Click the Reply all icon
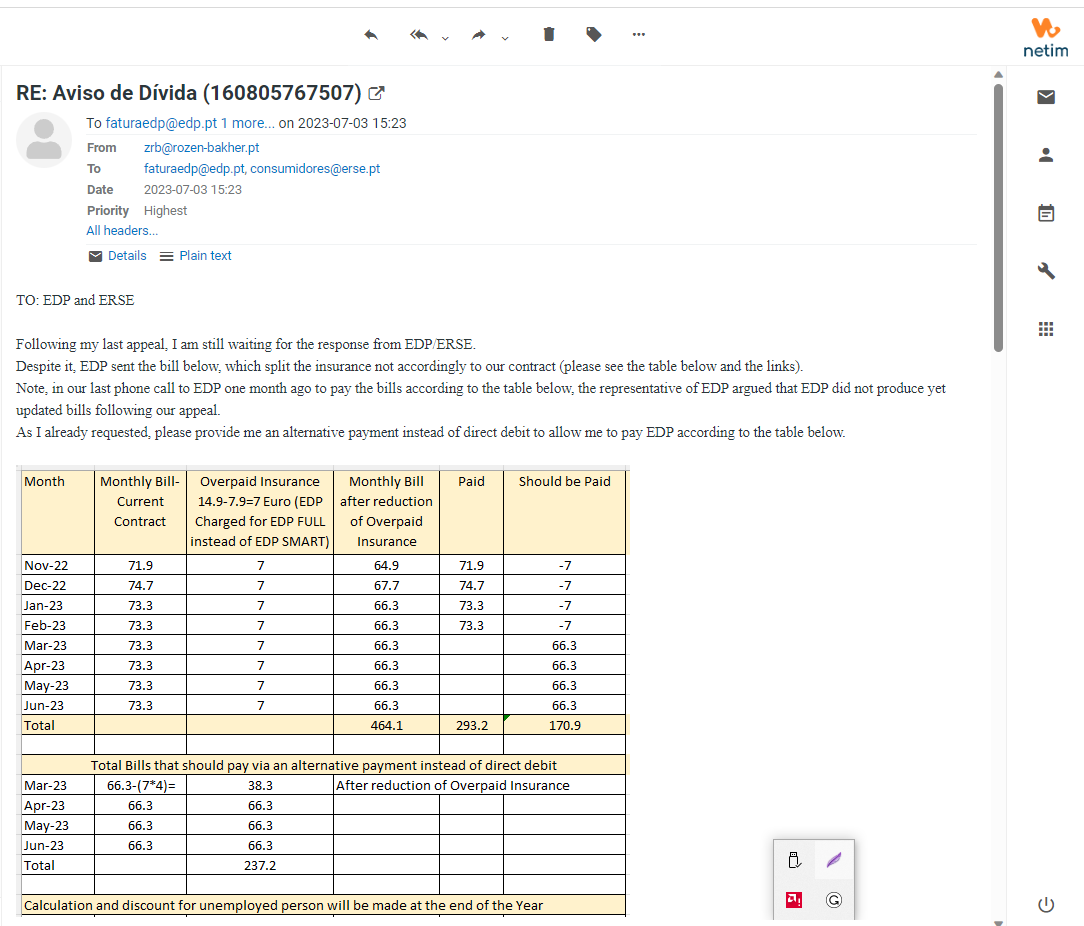Image resolution: width=1084 pixels, height=926 pixels. 419,35
